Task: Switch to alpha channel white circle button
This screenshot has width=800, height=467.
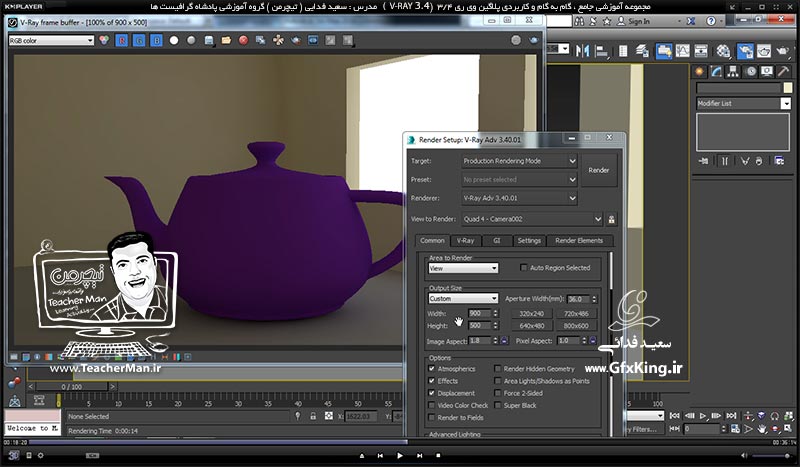Action: tap(174, 40)
